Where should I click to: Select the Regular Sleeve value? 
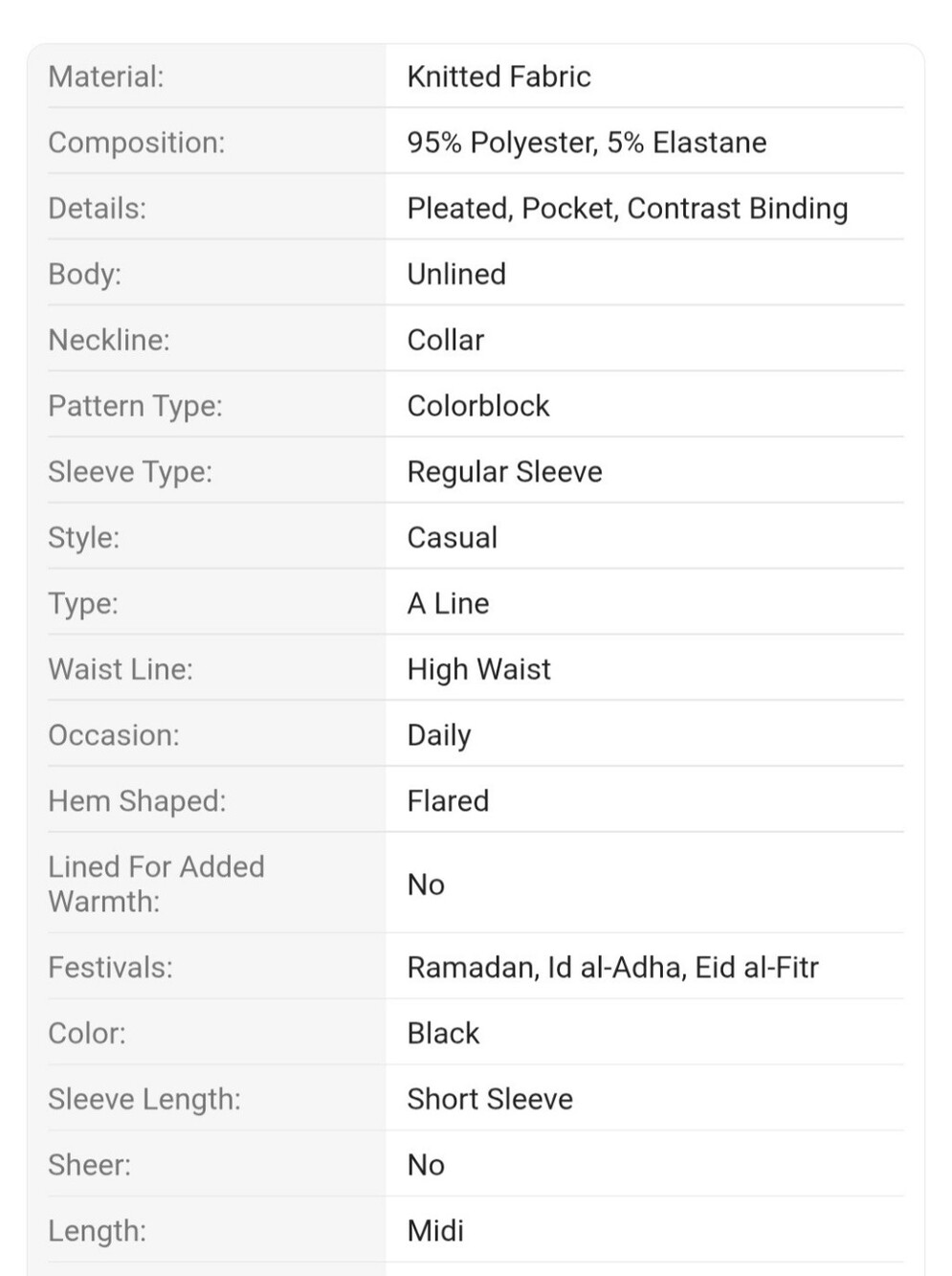pos(505,472)
